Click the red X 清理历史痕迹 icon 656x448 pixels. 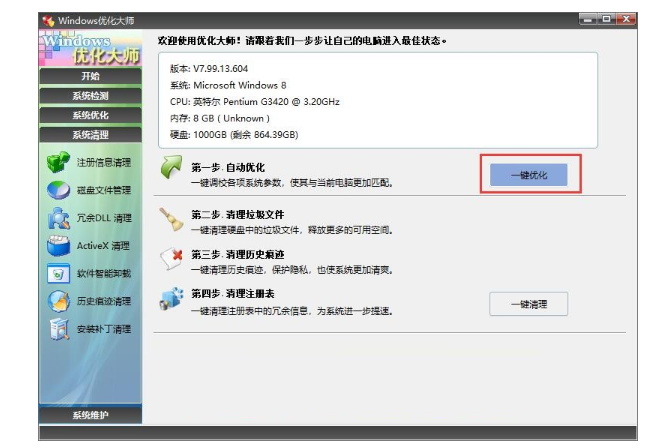click(x=172, y=259)
